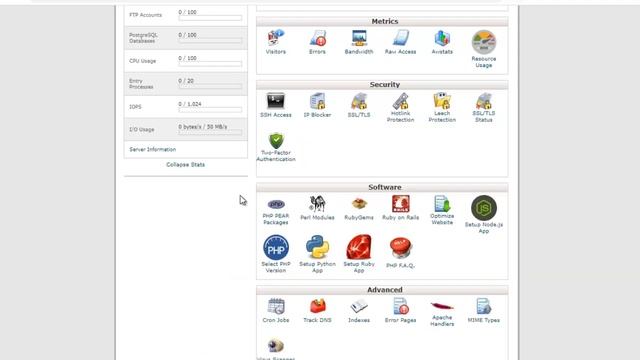Click the IOPS progress bar
Screen dimensions: 640x360
click(210, 110)
